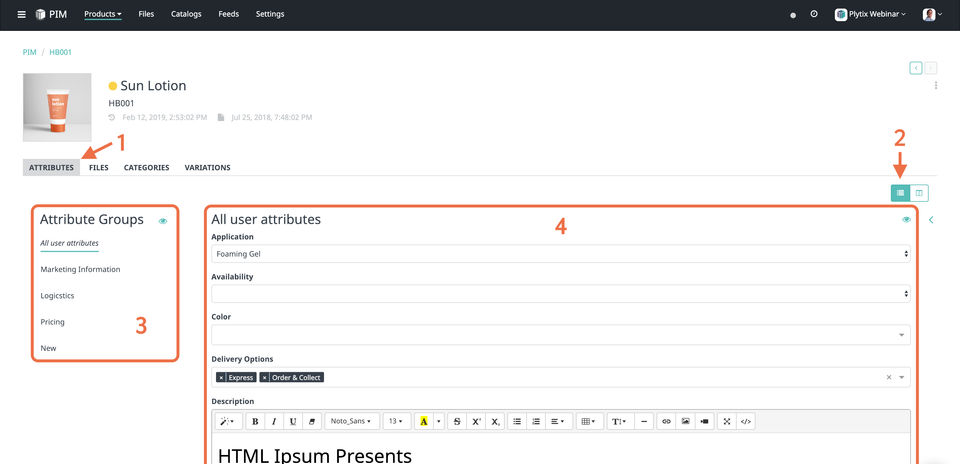Toggle bold formatting in Description editor
Viewport: 960px width, 464px height.
[x=255, y=421]
